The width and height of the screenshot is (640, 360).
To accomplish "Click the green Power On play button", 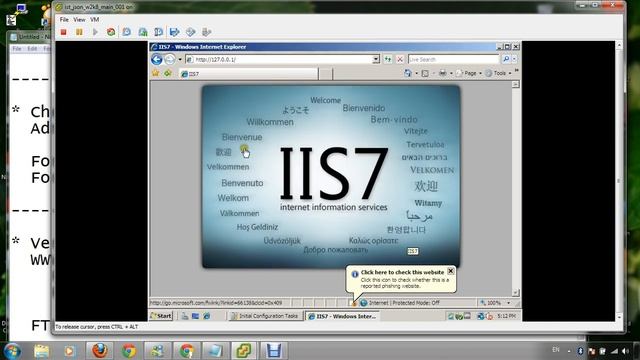I will click(95, 32).
